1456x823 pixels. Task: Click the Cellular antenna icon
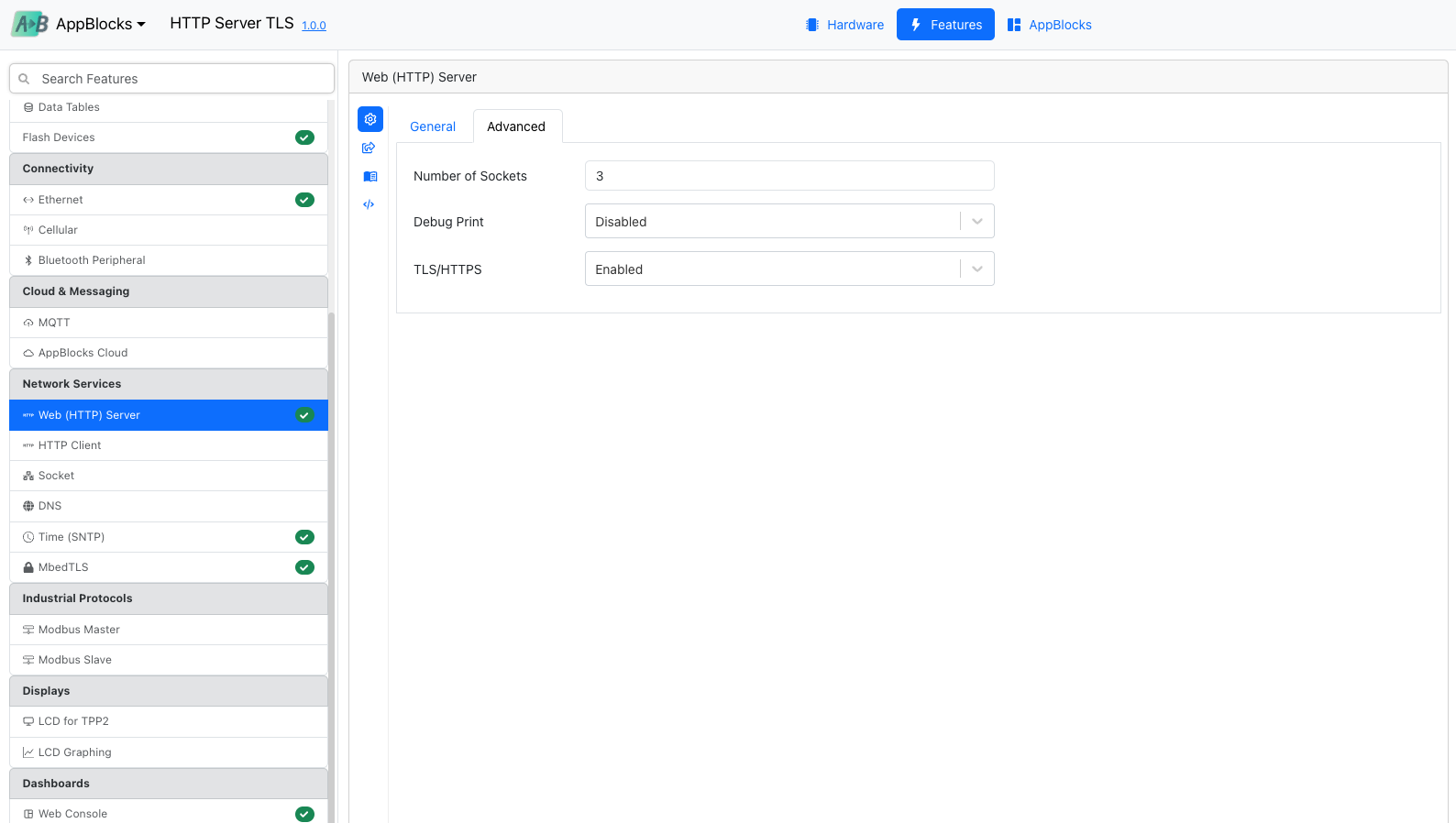pos(28,230)
